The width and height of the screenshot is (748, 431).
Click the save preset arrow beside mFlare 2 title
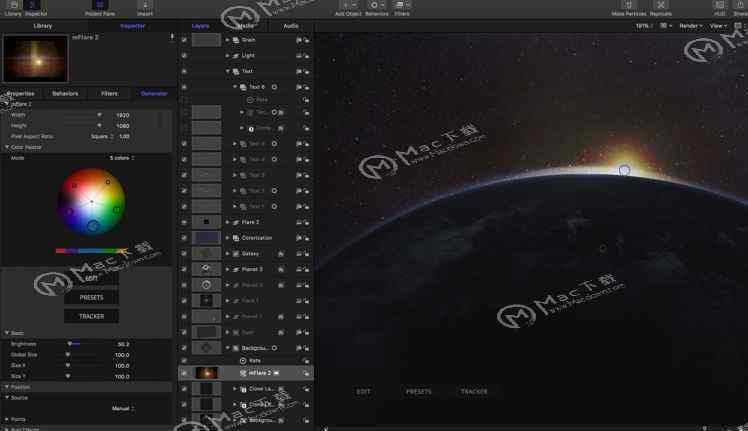[172, 36]
